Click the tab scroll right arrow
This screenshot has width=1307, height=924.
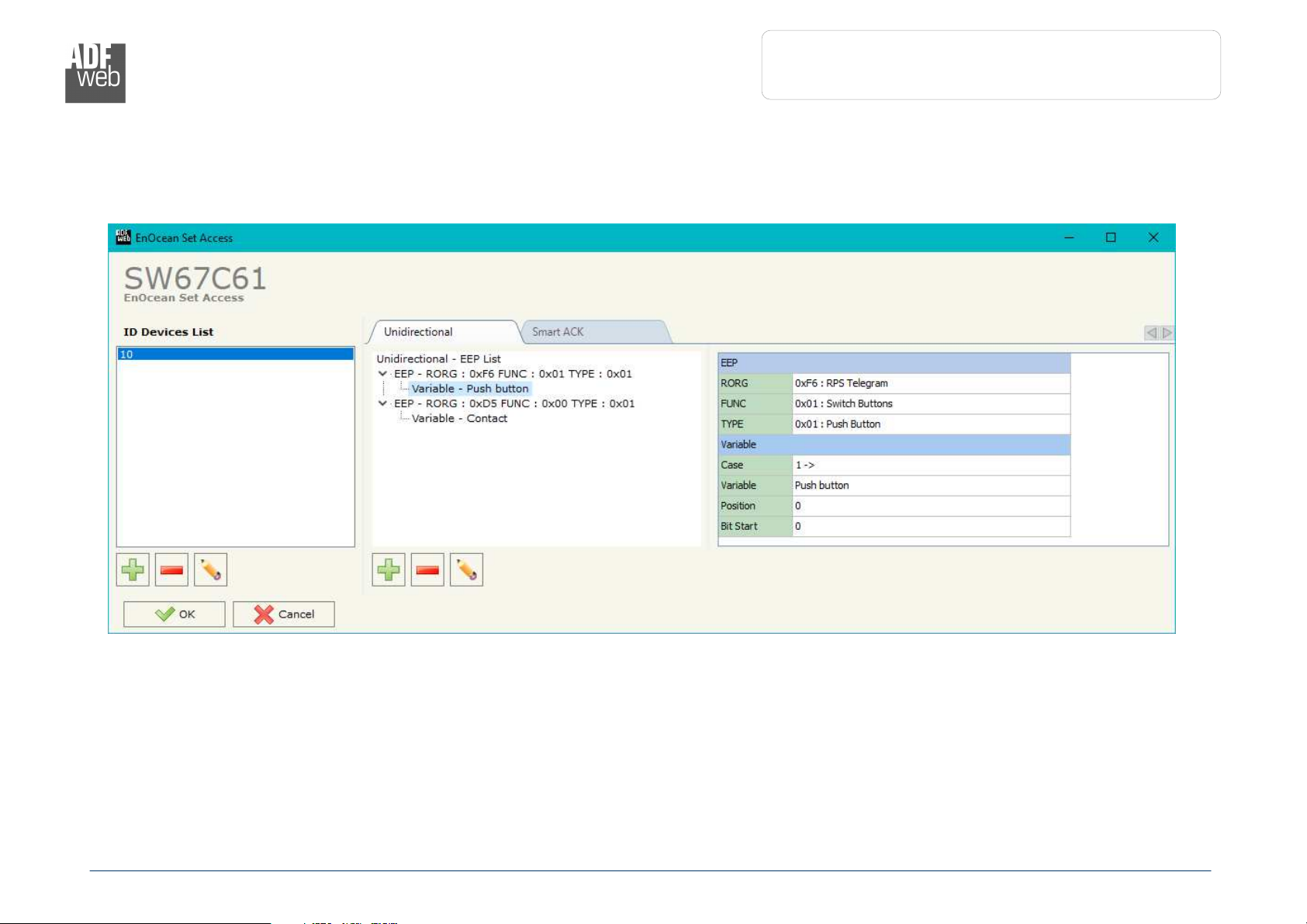(x=1167, y=333)
